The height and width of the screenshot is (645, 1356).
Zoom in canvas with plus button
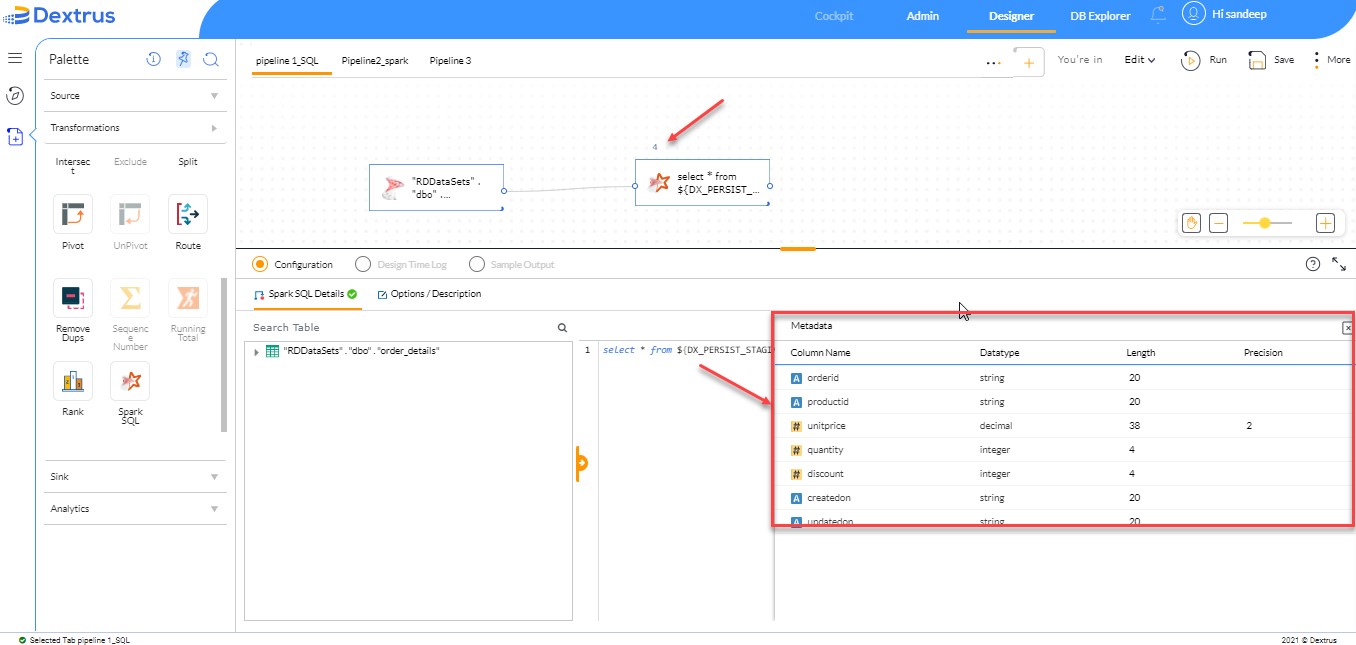[1325, 223]
